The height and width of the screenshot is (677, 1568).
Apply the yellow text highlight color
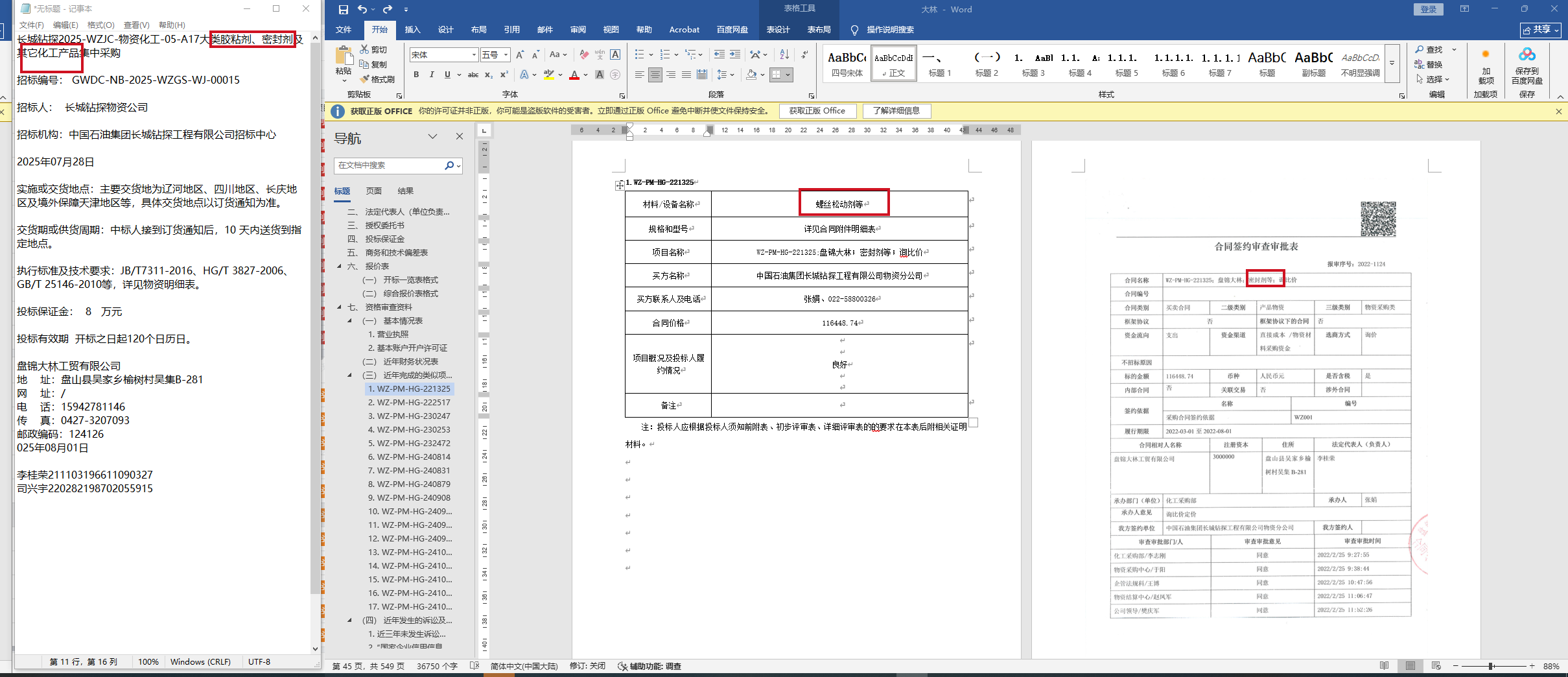point(549,75)
